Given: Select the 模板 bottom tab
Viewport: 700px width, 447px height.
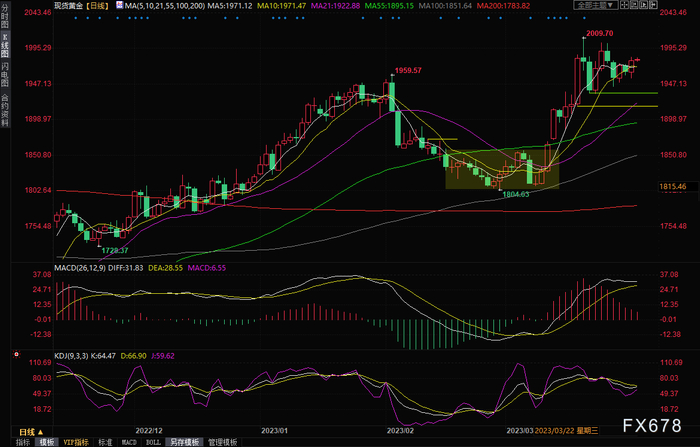Looking at the screenshot, I should (46, 442).
